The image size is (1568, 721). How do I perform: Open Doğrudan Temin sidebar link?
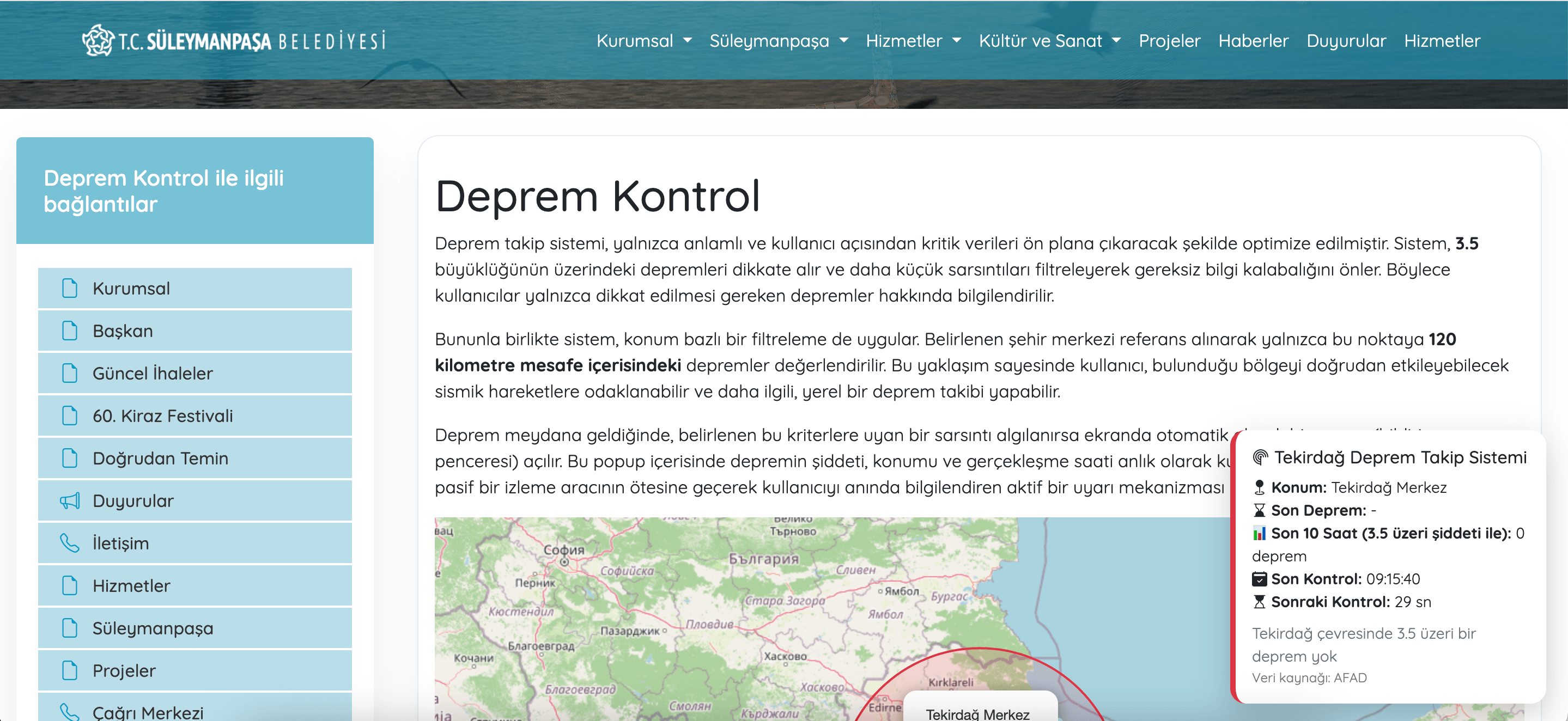195,458
